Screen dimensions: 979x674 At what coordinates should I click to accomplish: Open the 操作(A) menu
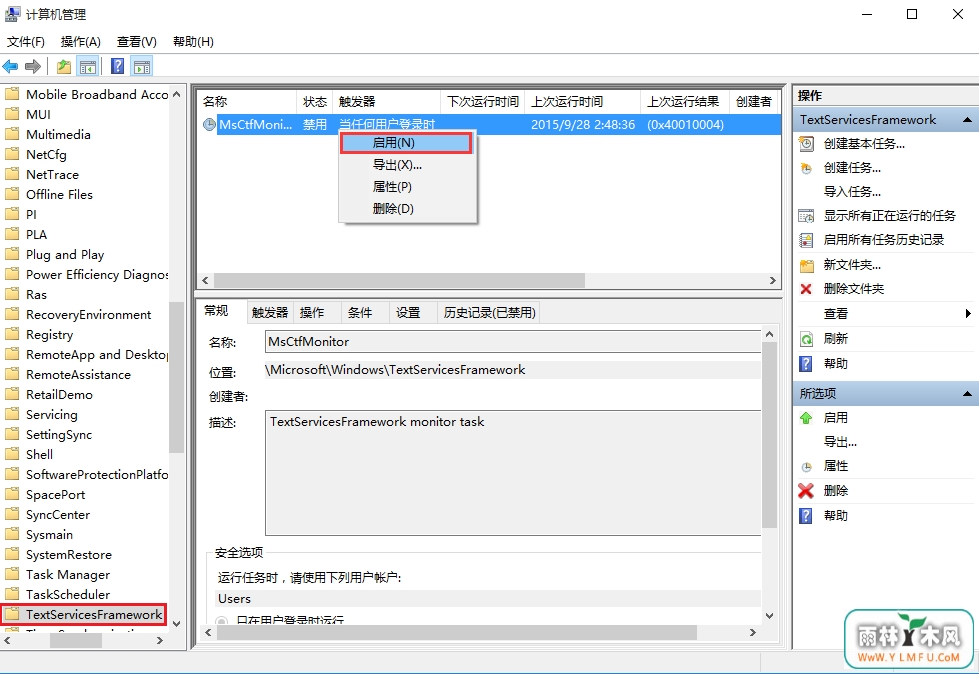[x=81, y=42]
